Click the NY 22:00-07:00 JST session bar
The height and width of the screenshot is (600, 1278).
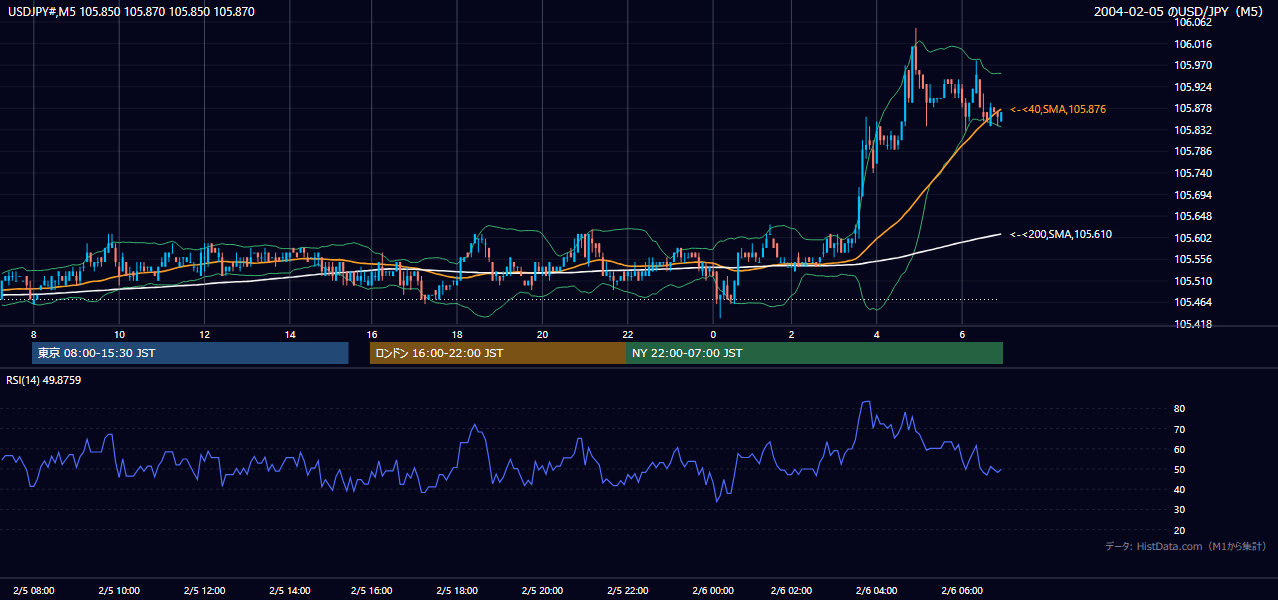[x=814, y=353]
